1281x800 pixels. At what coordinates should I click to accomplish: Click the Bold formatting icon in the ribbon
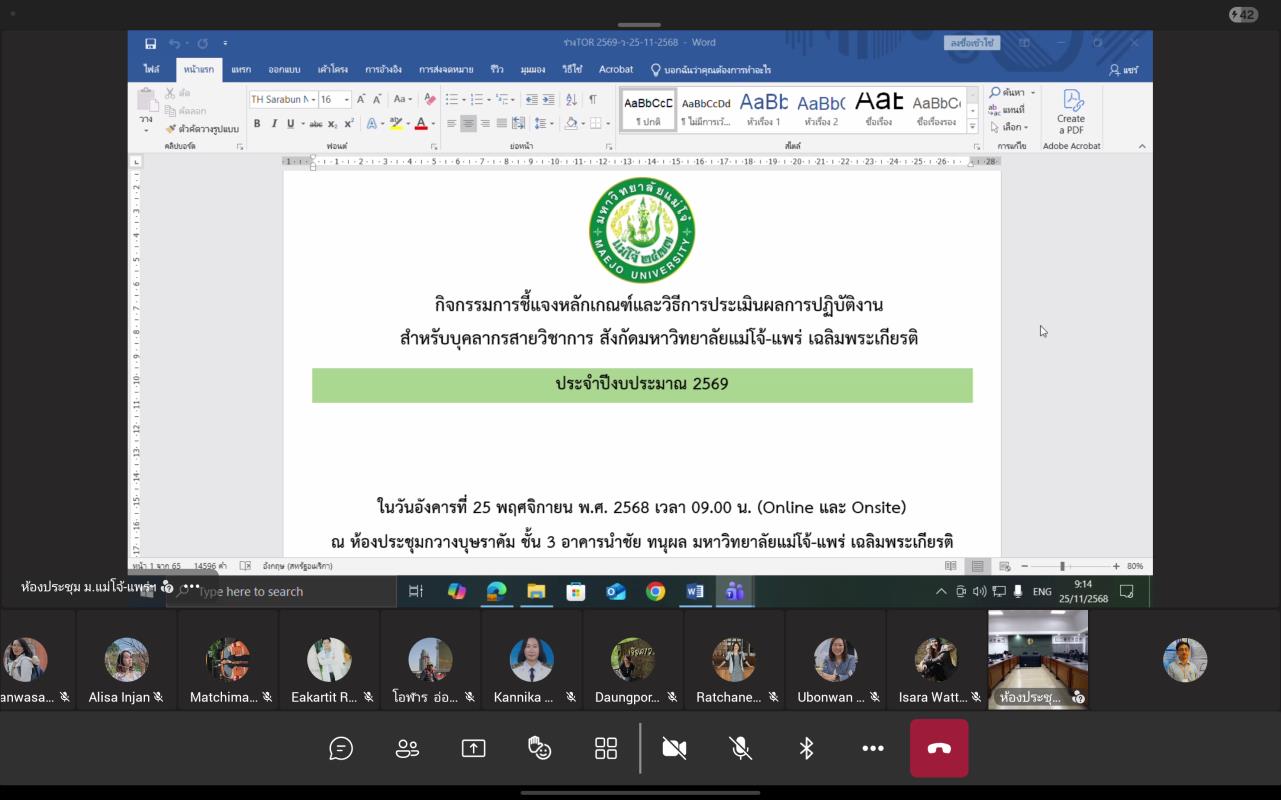tap(257, 124)
